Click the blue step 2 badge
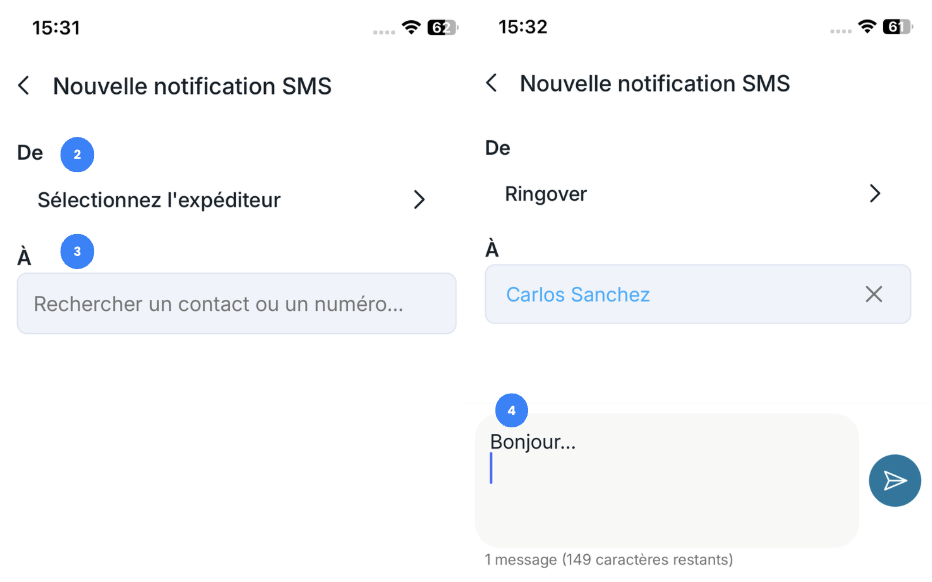Screen dimensions: 932x582 coord(77,154)
